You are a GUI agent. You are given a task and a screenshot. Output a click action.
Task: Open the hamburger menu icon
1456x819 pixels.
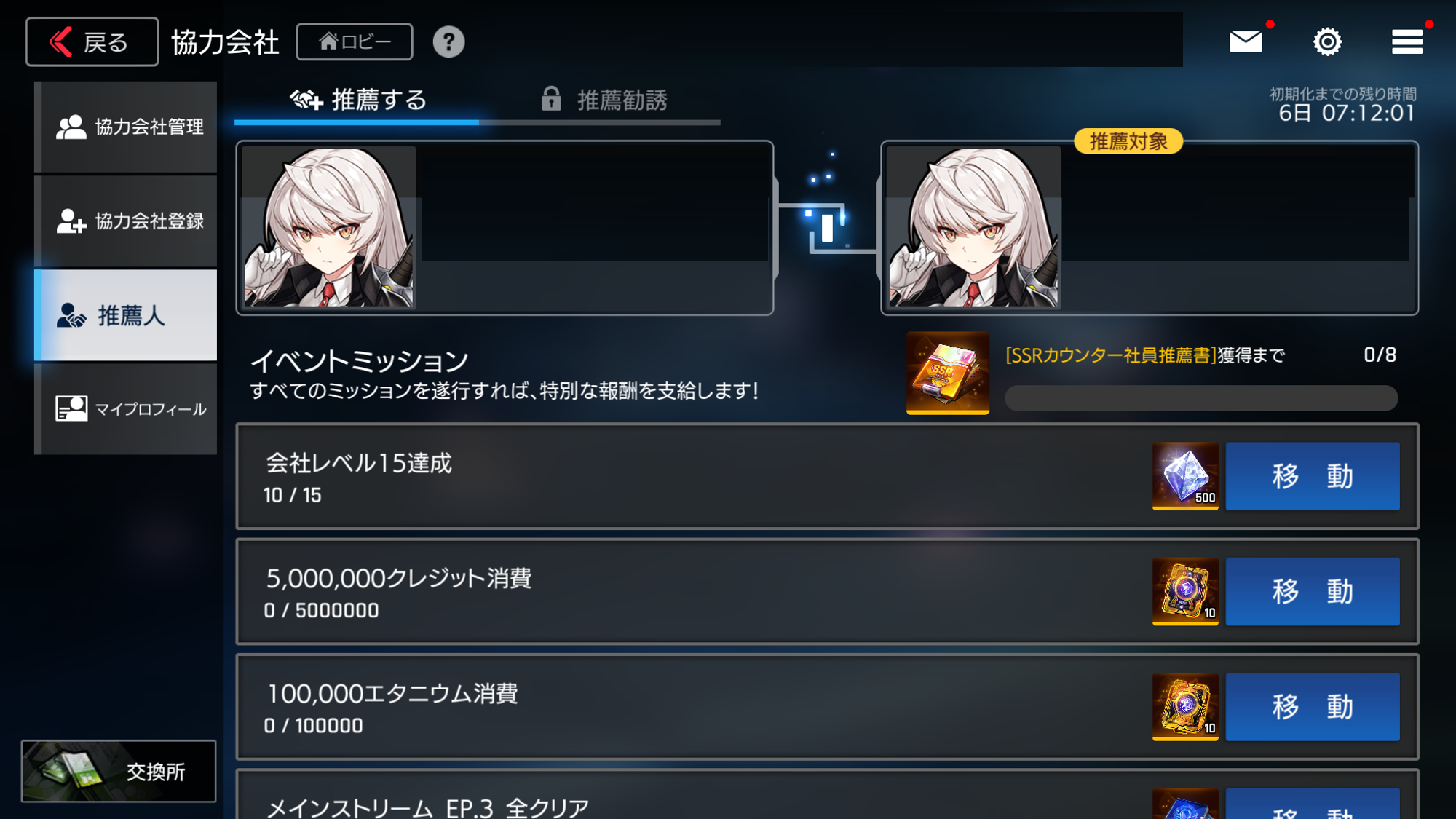coord(1406,41)
